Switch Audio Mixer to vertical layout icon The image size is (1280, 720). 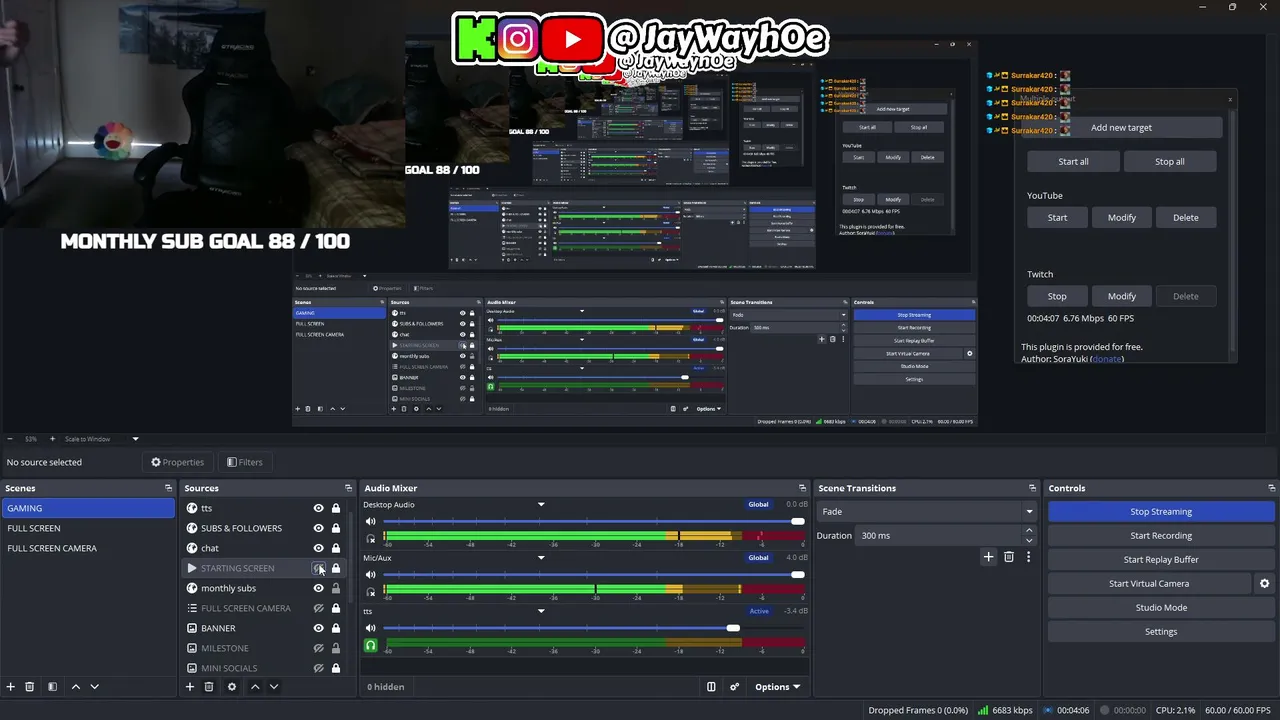[711, 687]
